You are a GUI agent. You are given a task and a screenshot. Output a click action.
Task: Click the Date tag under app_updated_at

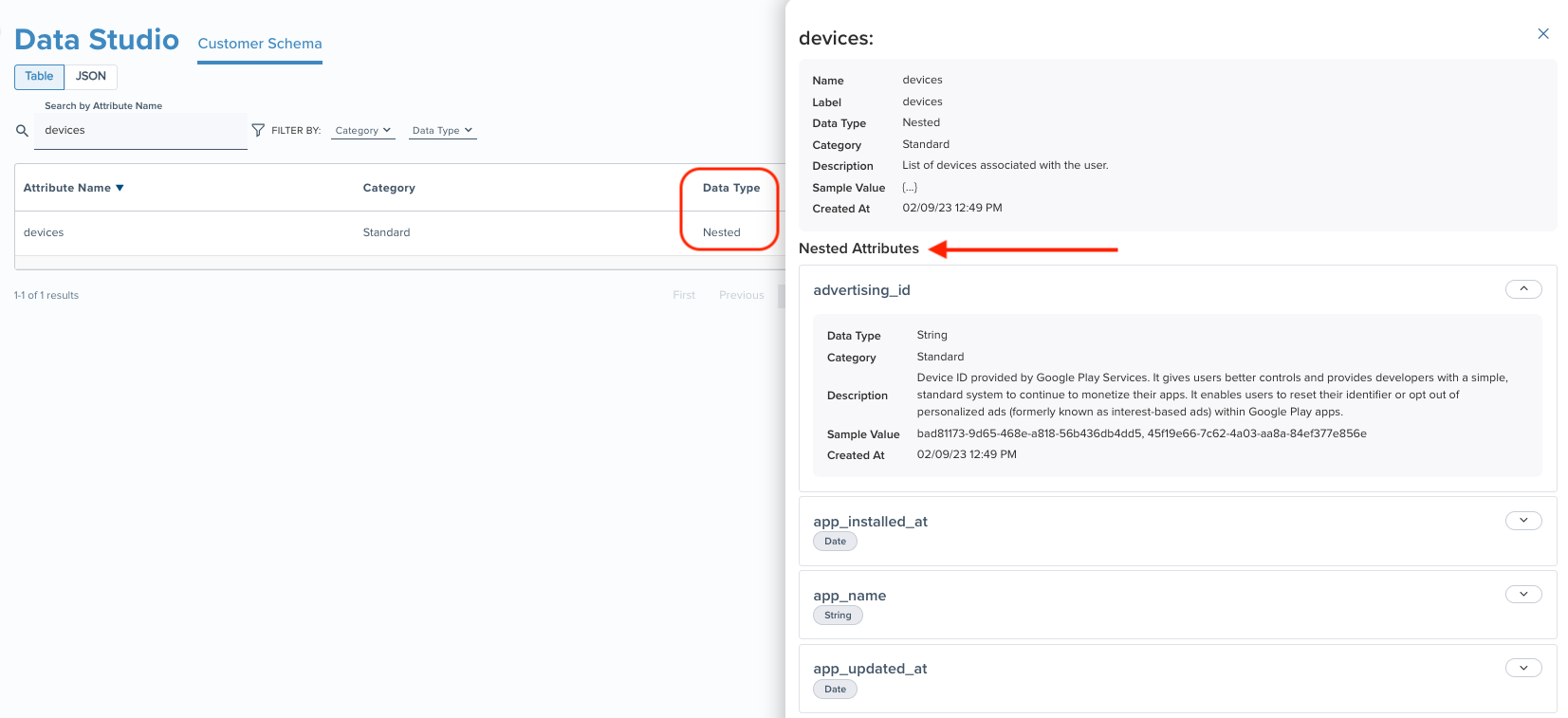click(835, 690)
